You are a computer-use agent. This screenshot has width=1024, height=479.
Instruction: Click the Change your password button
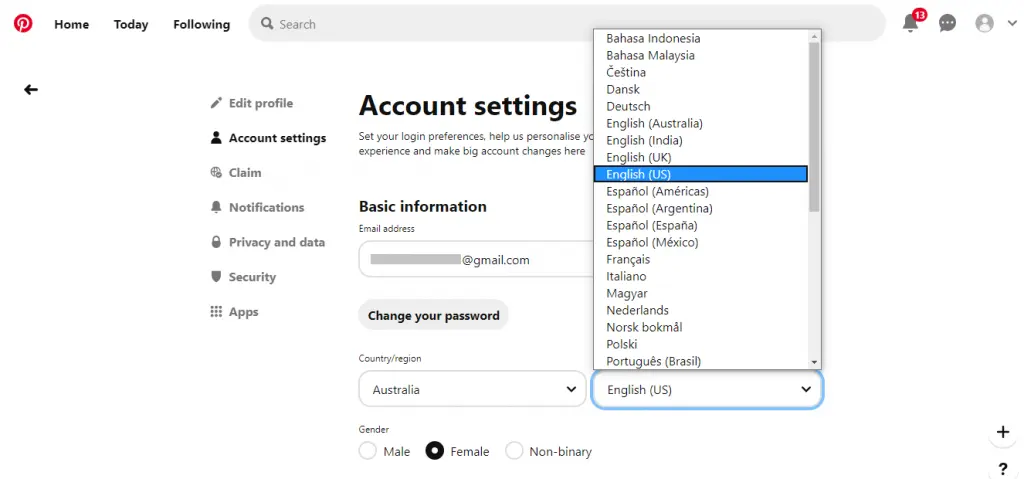coord(434,316)
